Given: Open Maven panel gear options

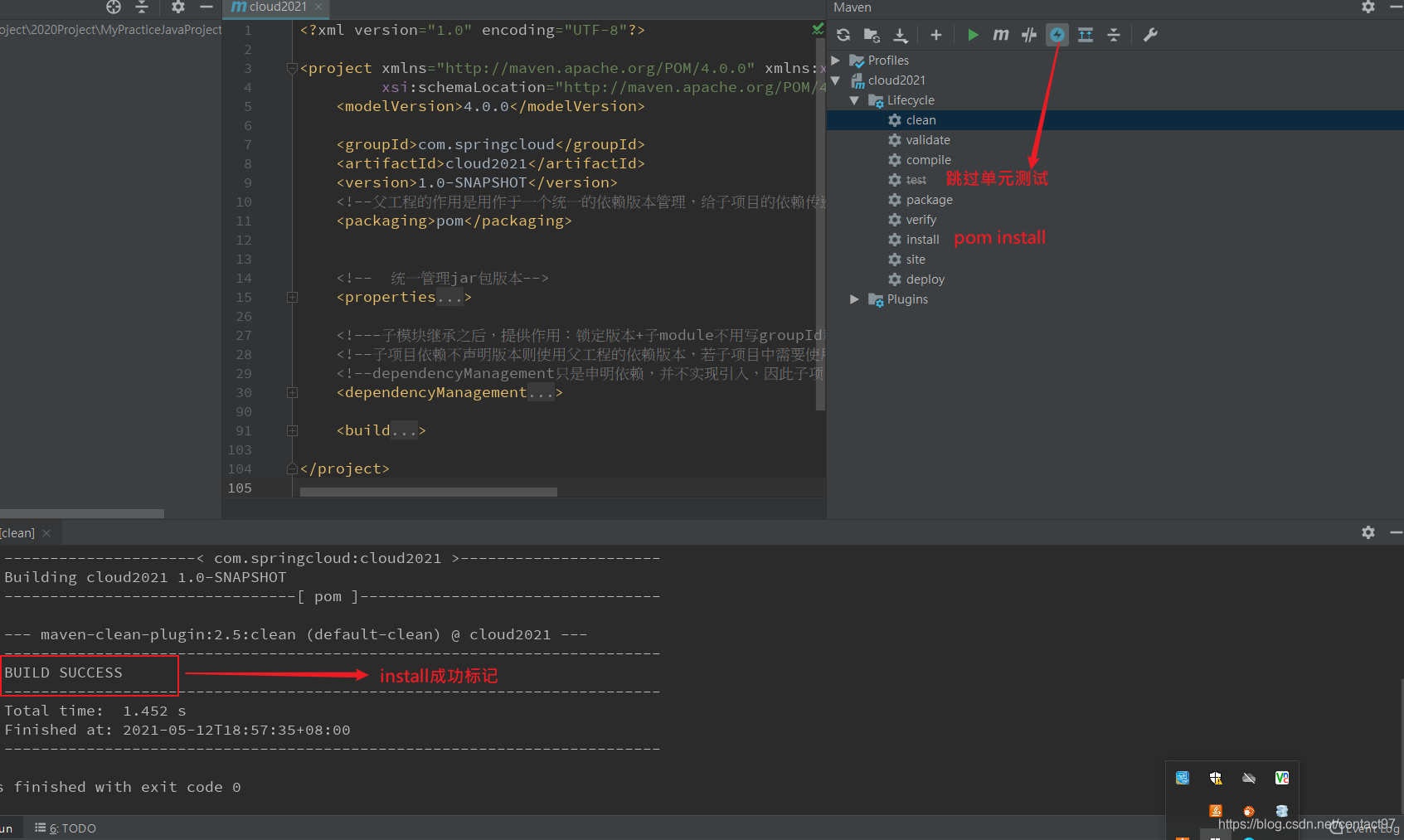Looking at the screenshot, I should (1368, 7).
